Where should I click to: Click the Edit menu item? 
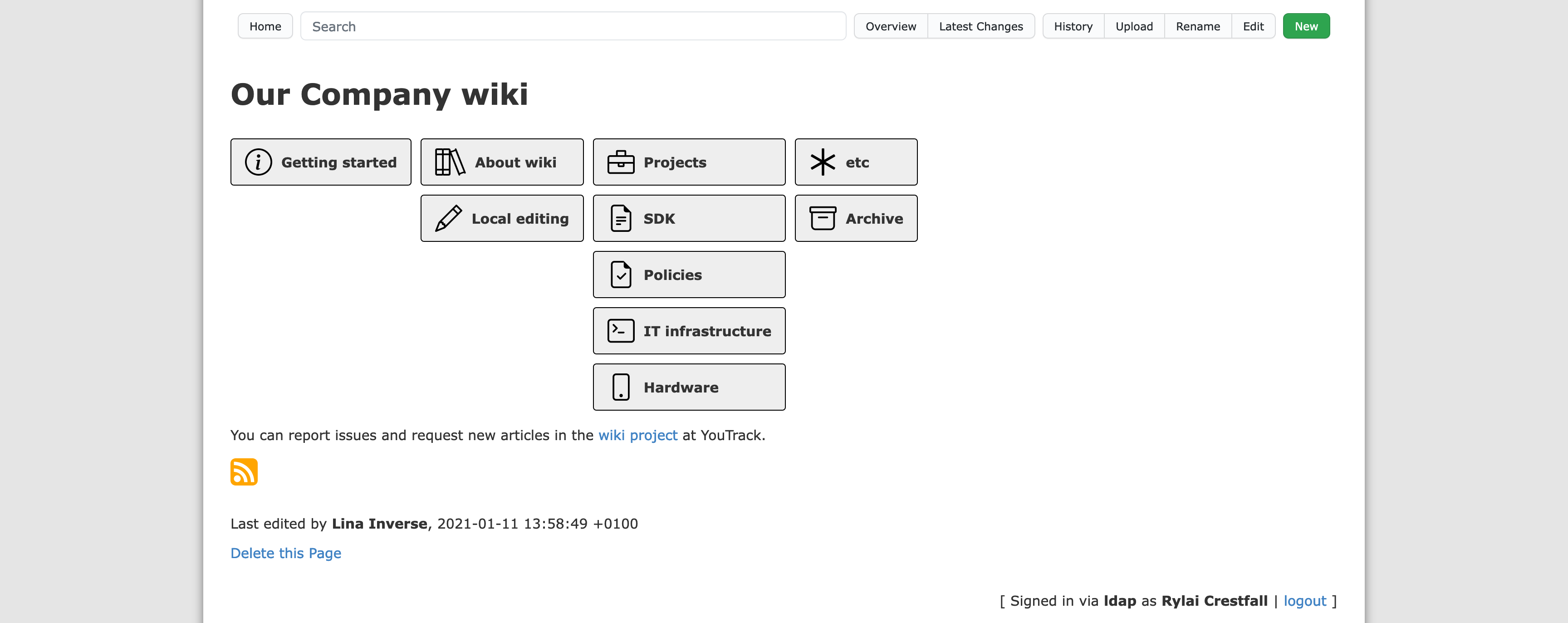tap(1252, 26)
